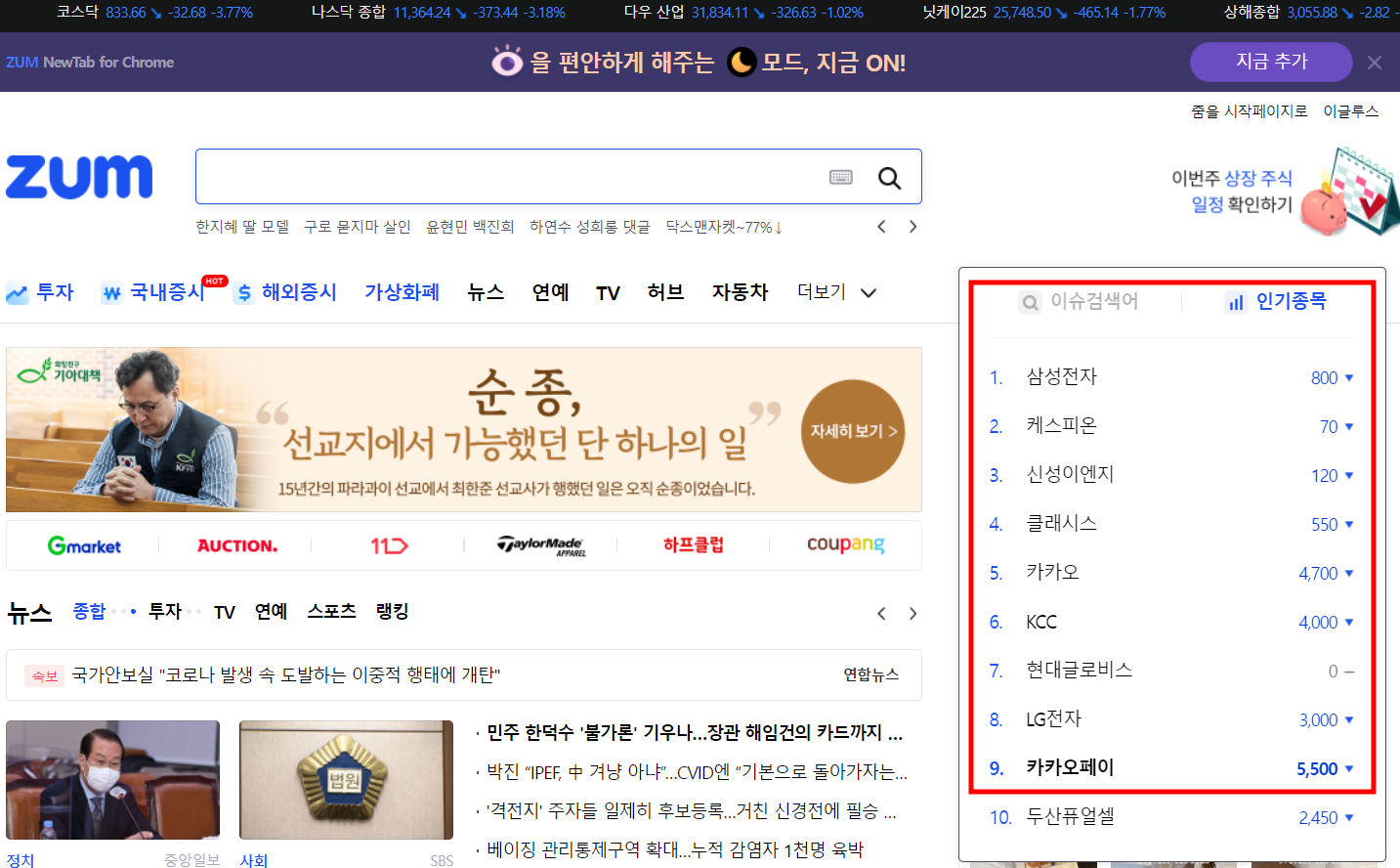This screenshot has height=868, width=1400.
Task: Open the 정치 news thumbnail
Action: point(112,780)
